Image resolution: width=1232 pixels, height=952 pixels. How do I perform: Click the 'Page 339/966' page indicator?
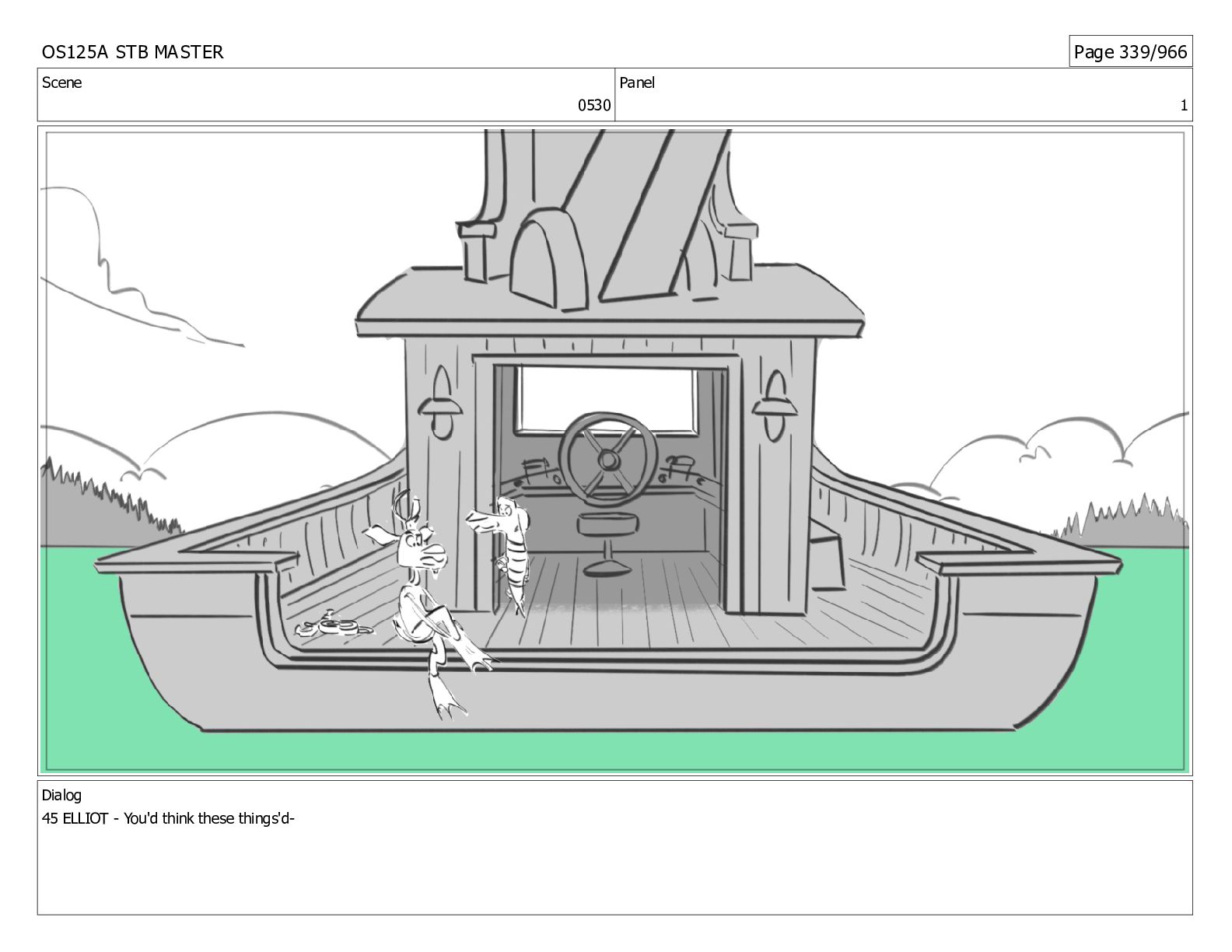(x=1130, y=52)
